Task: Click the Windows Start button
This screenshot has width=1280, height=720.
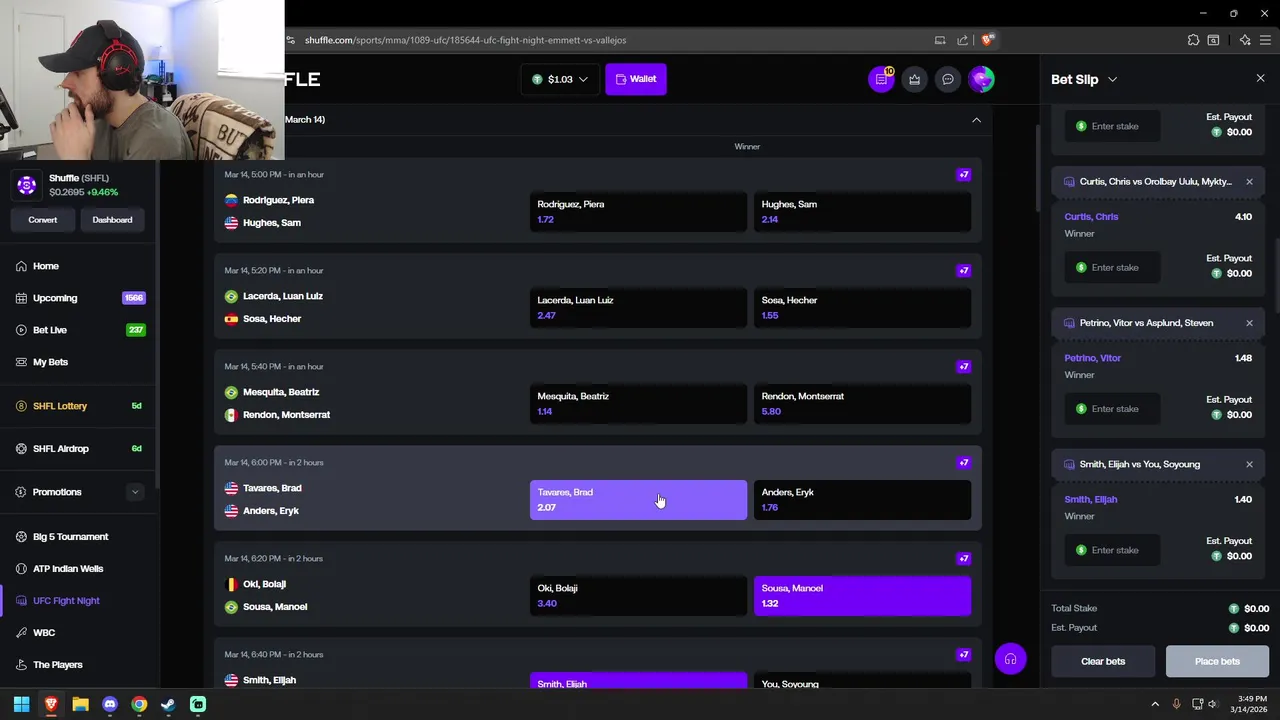Action: 21,704
